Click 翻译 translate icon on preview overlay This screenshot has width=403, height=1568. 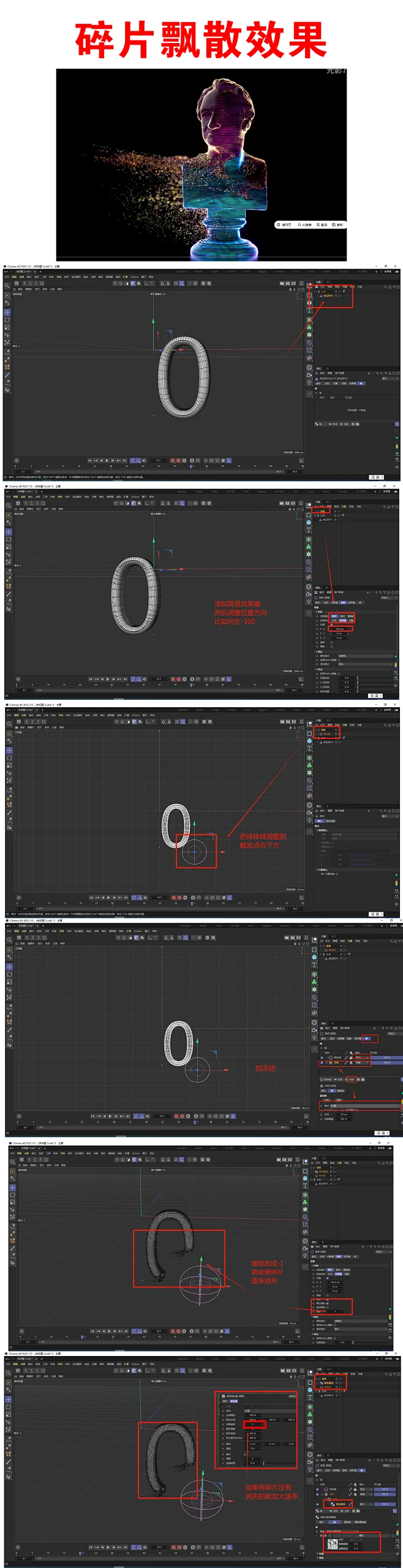click(x=322, y=225)
